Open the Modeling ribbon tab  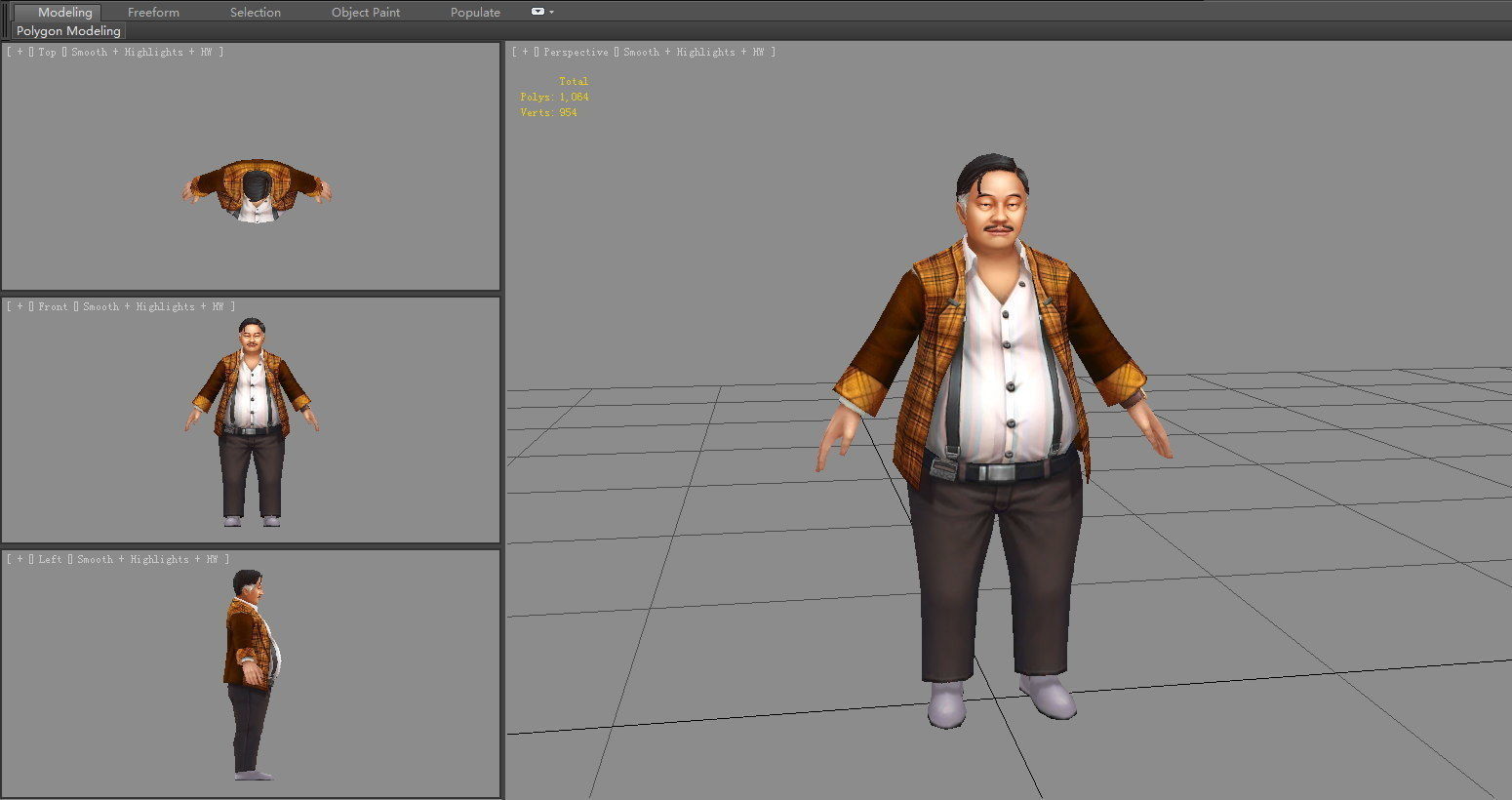tap(59, 13)
